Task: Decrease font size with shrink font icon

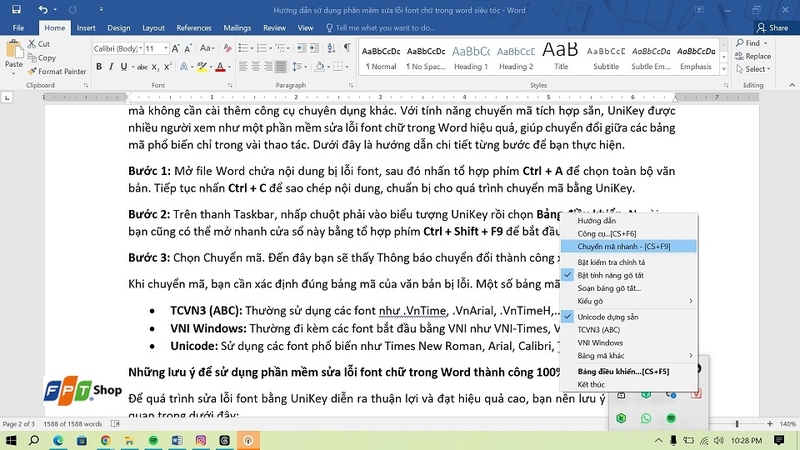Action: pyautogui.click(x=188, y=48)
